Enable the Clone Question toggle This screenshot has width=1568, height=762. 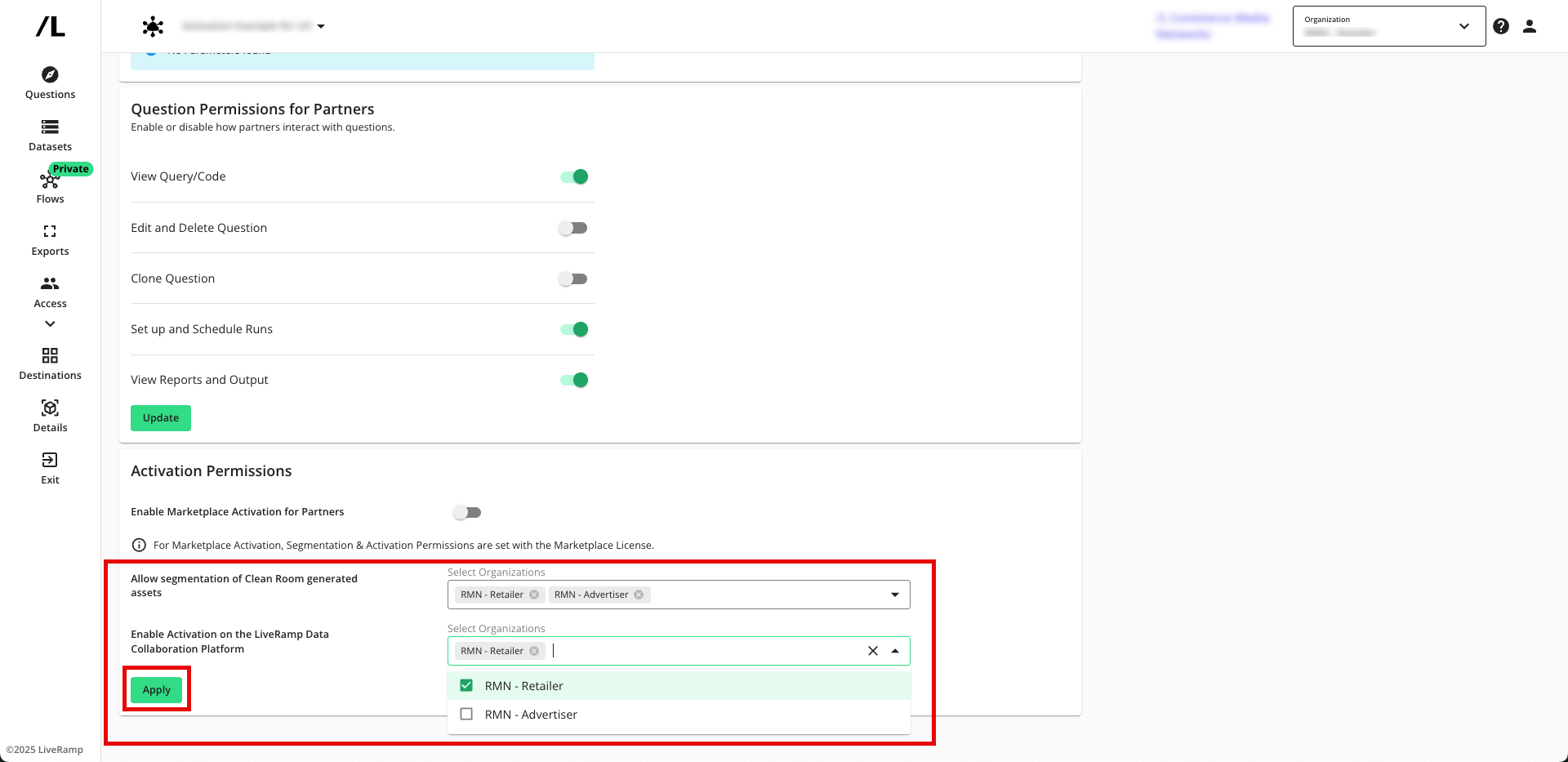coord(573,279)
